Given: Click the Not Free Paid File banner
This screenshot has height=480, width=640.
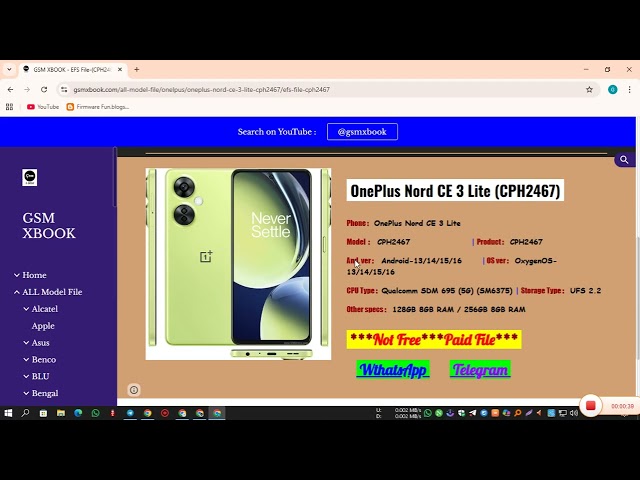Looking at the screenshot, I should [x=434, y=340].
